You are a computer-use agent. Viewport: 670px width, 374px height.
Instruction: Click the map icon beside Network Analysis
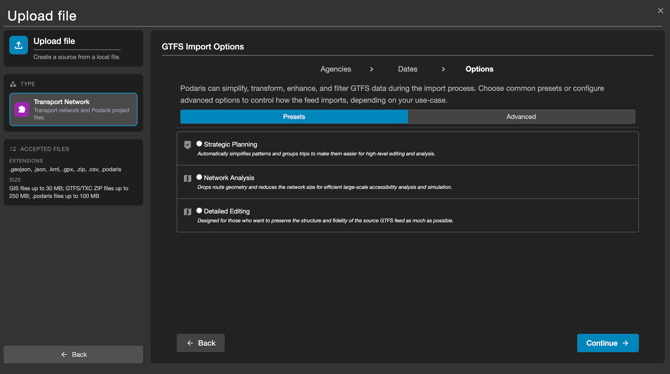[x=187, y=178]
